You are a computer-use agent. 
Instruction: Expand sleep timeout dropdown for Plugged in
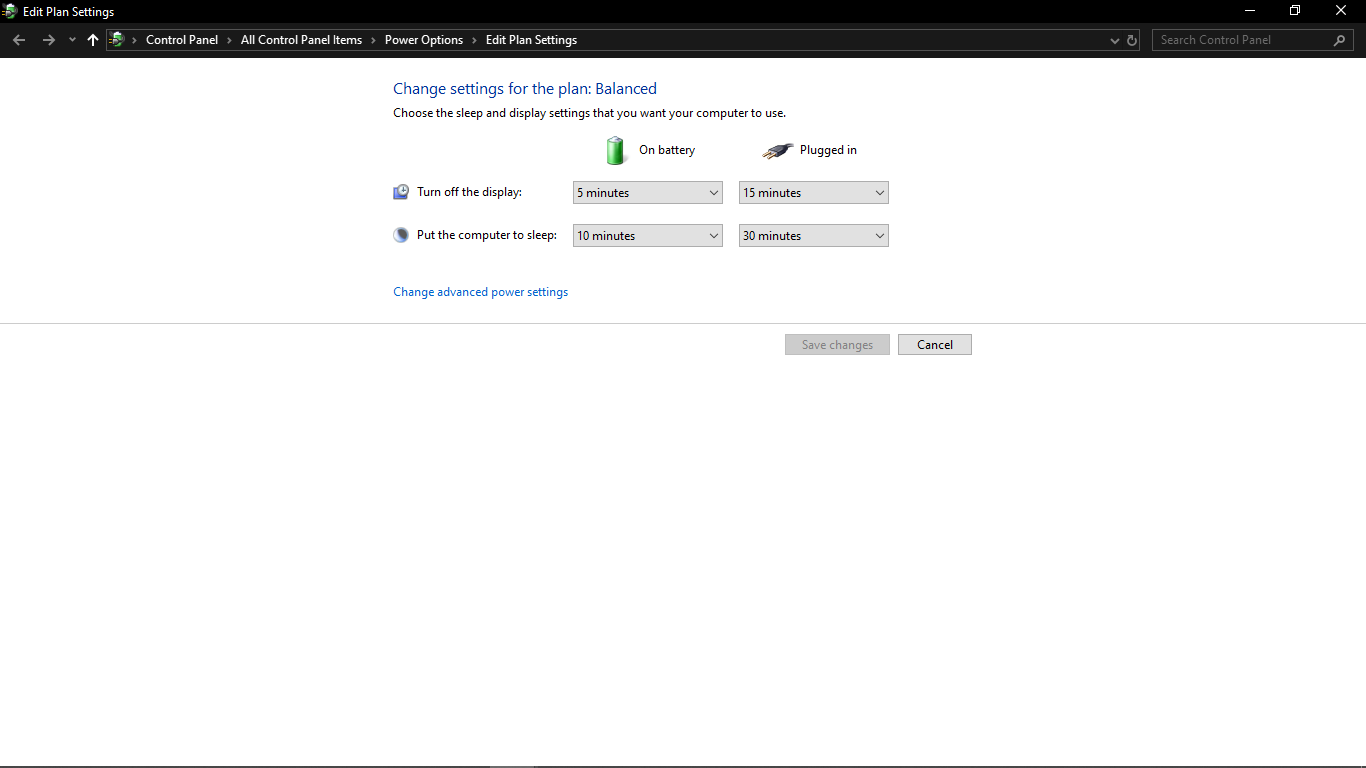(813, 236)
